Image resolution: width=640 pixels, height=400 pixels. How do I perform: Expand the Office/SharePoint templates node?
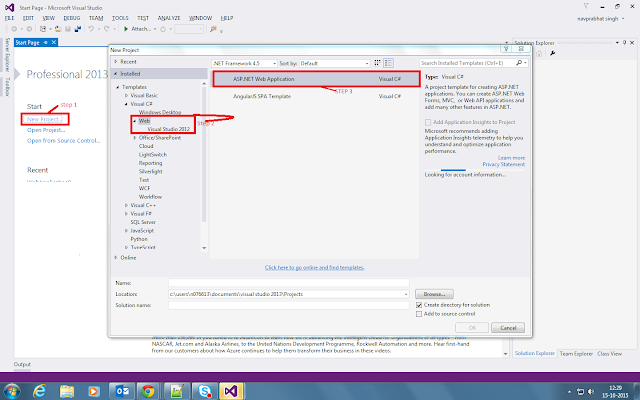tap(135, 138)
